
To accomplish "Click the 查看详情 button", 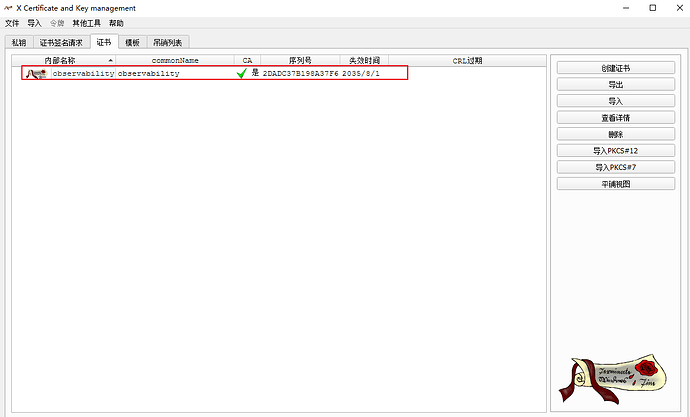I will pos(615,118).
